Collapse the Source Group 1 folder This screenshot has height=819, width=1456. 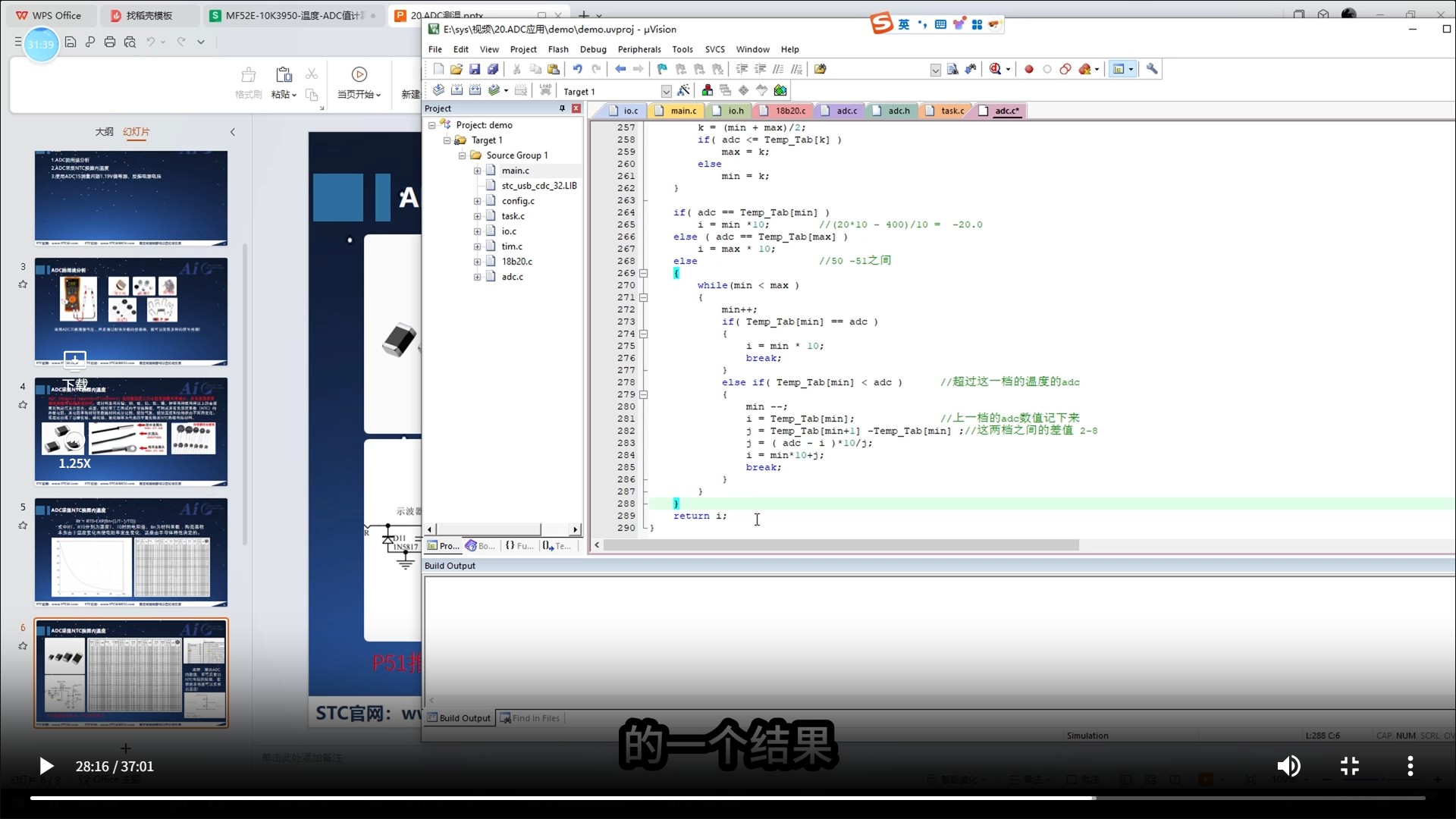point(462,155)
